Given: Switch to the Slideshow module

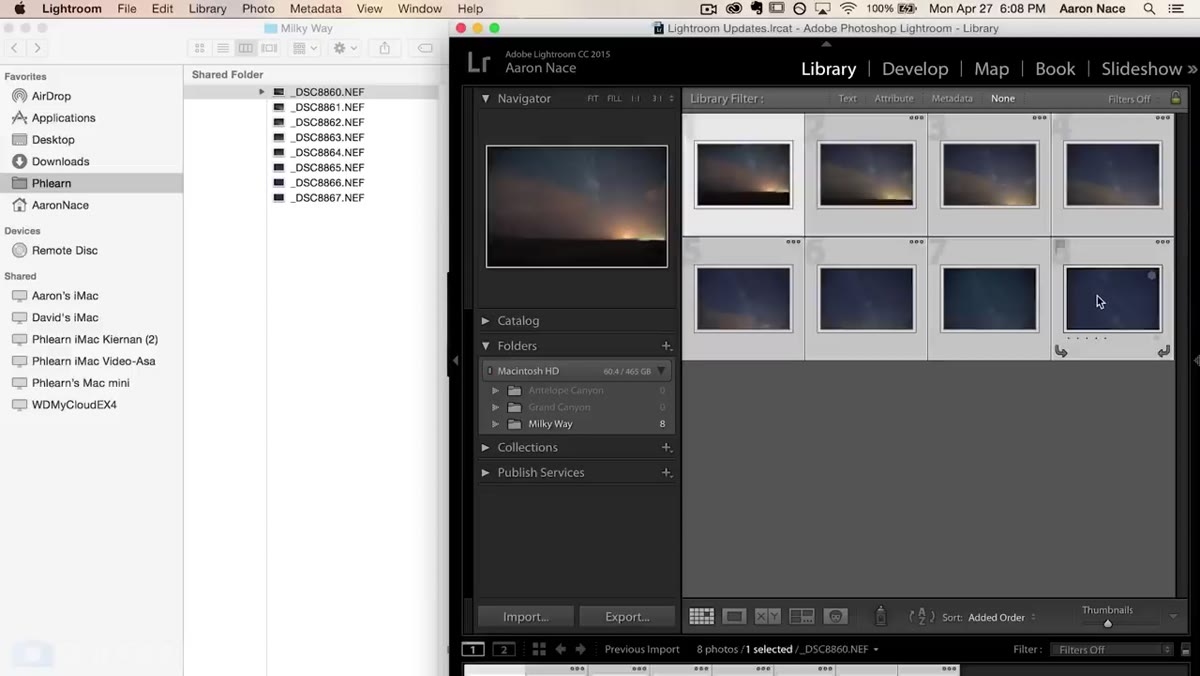Looking at the screenshot, I should pyautogui.click(x=1141, y=69).
